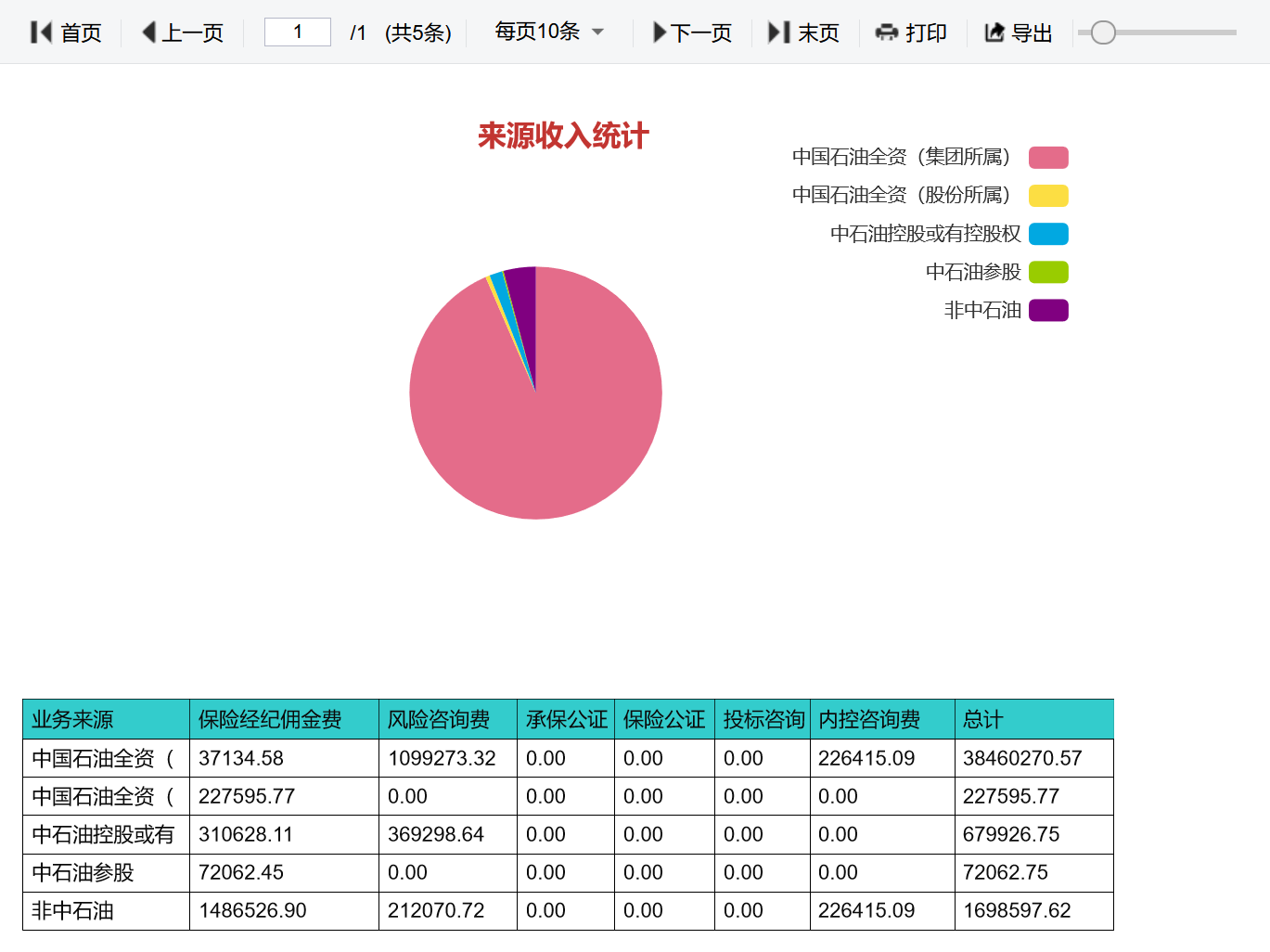Screen dimensions: 1270x952
Task: Click total cell 227595.77 in 总计 column
Action: 1011,796
